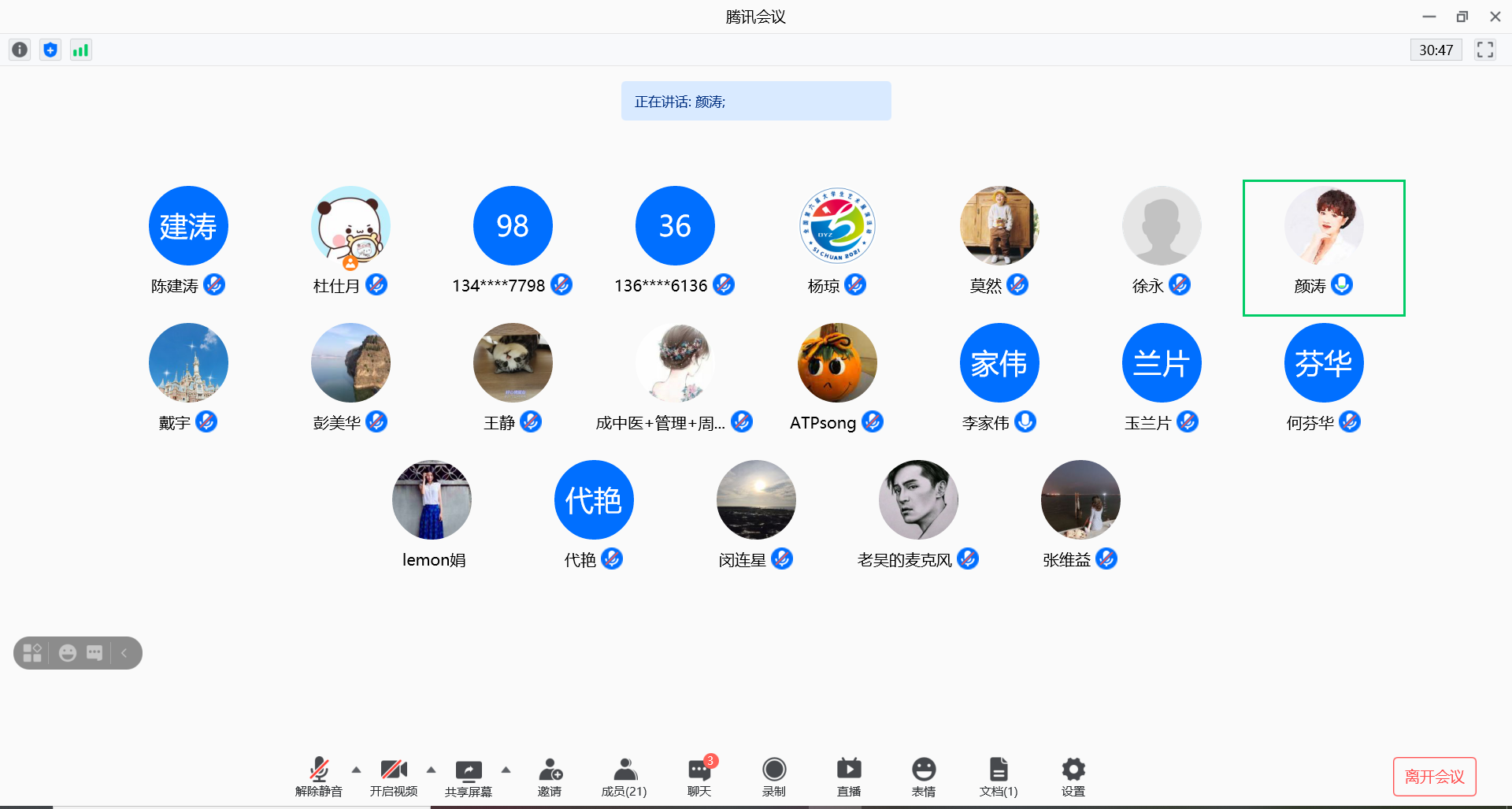Collapse the floating toolbar with the chevron
The height and width of the screenshot is (809, 1512).
(x=124, y=653)
